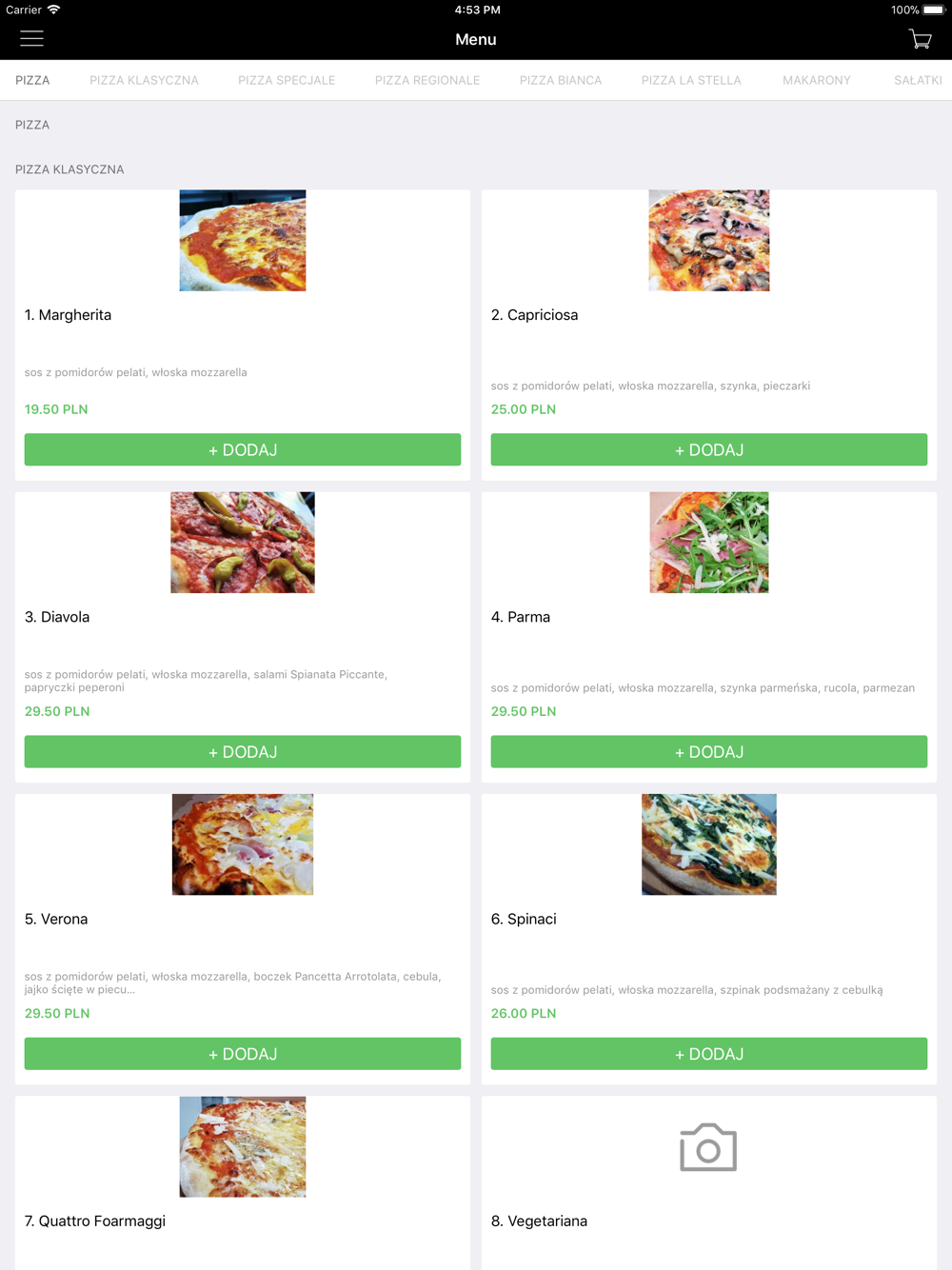Viewport: 952px width, 1270px height.
Task: Open the Pizza Regionale tab
Action: pos(427,80)
